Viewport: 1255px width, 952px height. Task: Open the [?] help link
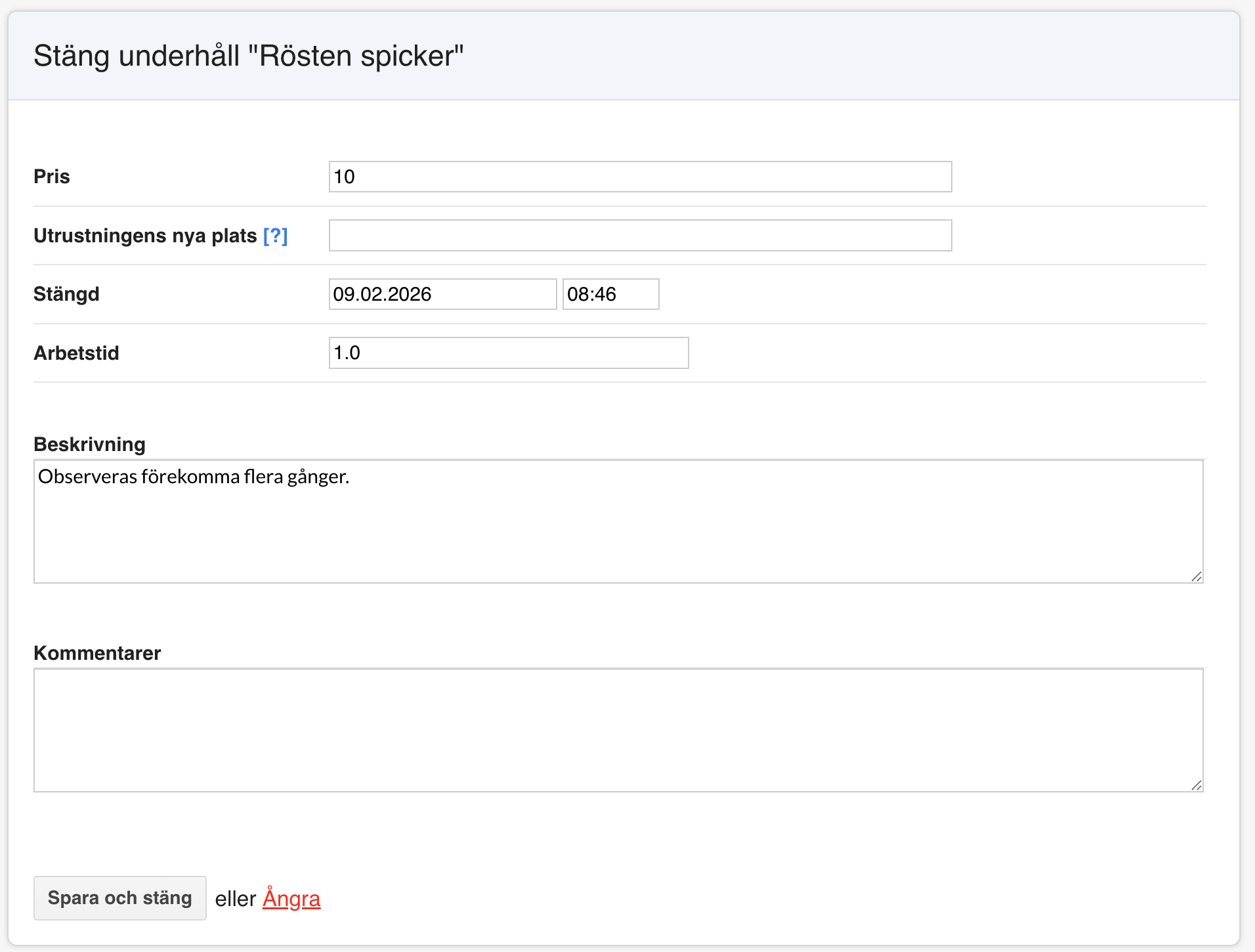tap(275, 236)
